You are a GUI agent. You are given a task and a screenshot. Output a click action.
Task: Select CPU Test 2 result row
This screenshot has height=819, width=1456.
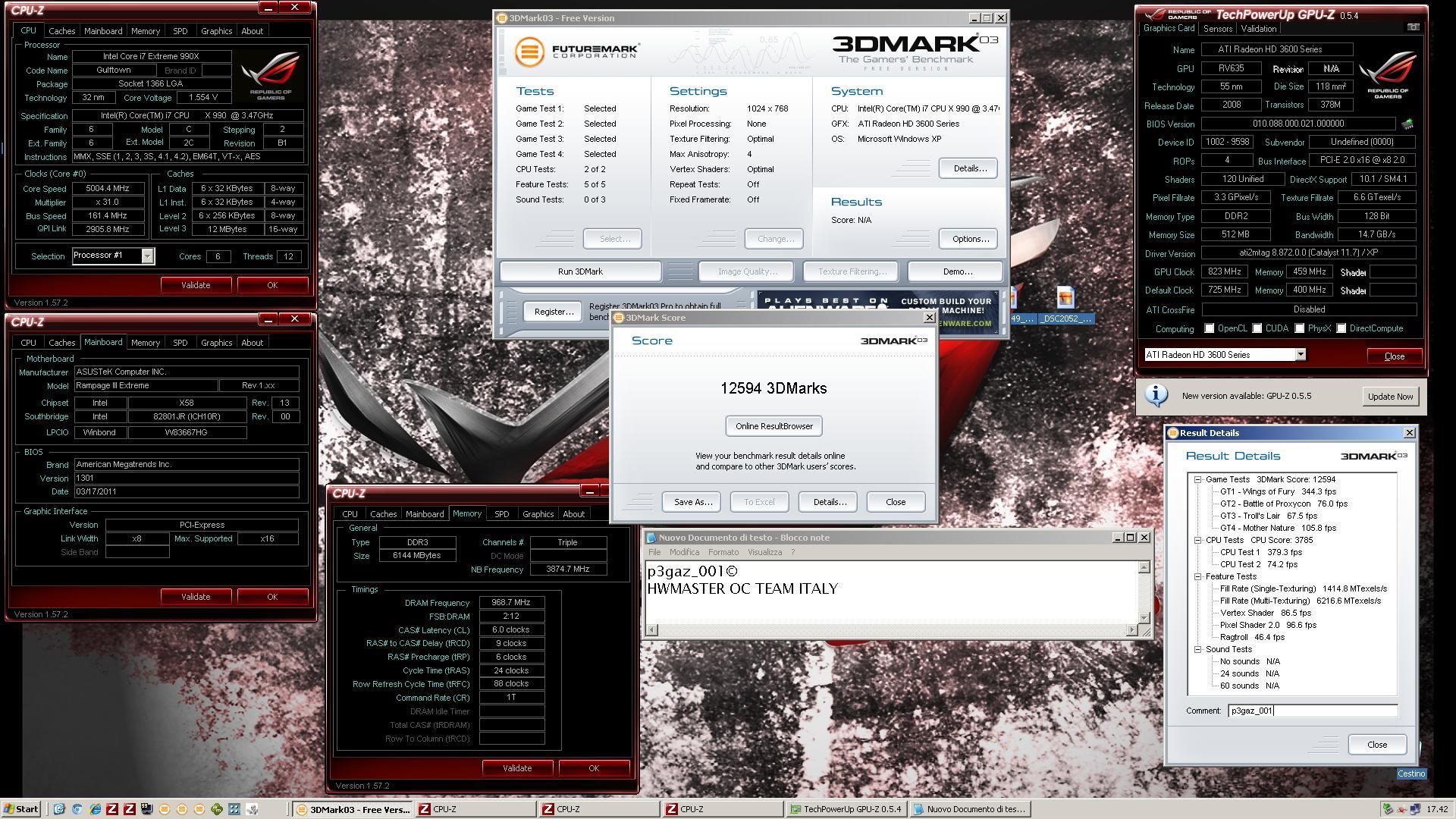tap(1259, 564)
